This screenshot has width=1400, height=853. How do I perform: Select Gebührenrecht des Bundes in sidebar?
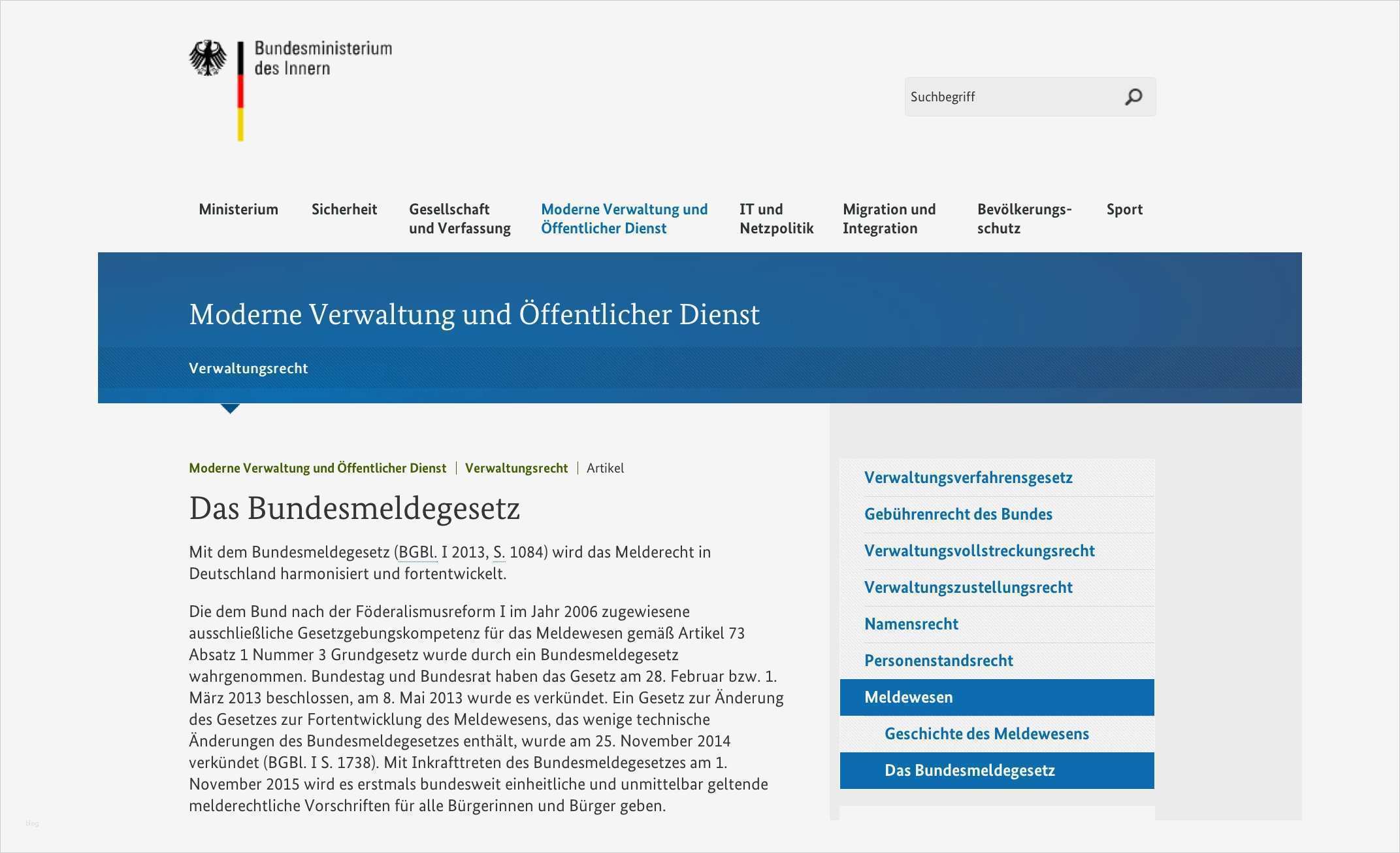958,514
